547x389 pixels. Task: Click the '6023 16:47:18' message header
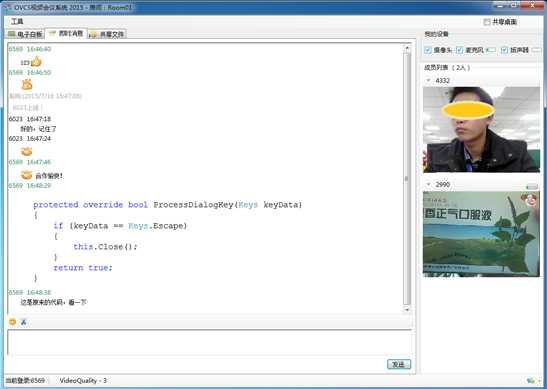coord(30,119)
